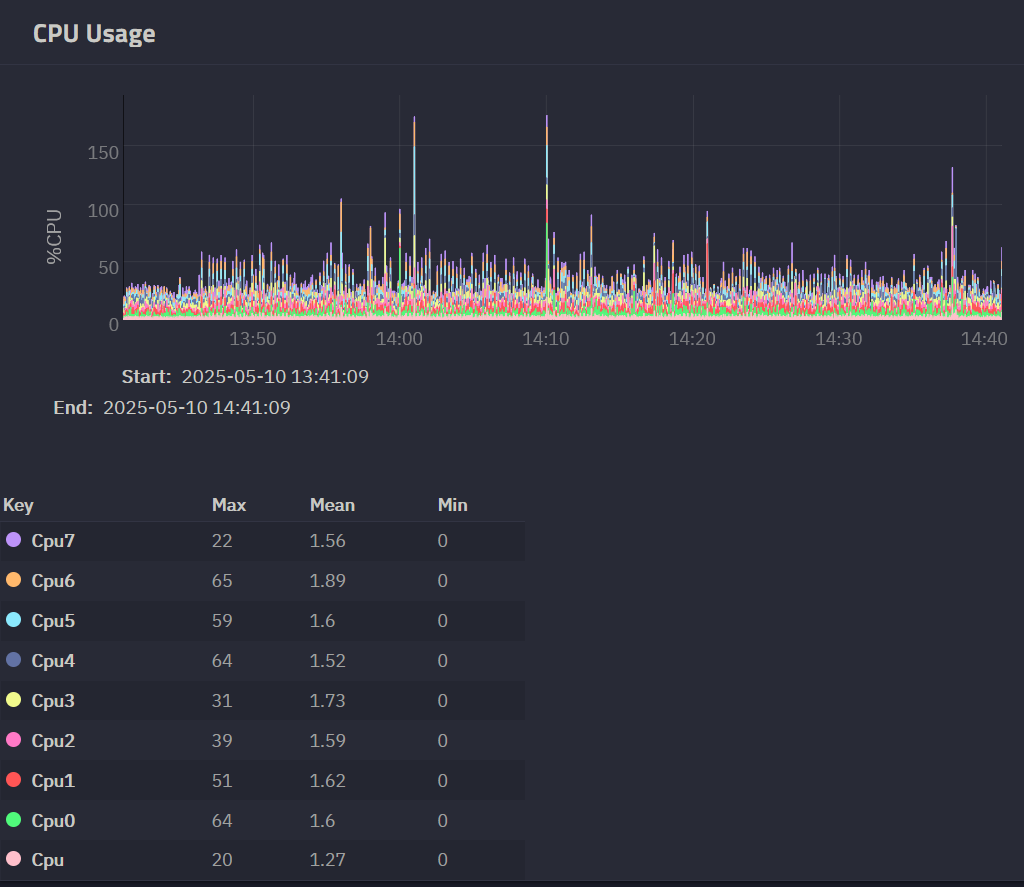Click the light pink Cpu swatch in the bottom row

point(13,859)
